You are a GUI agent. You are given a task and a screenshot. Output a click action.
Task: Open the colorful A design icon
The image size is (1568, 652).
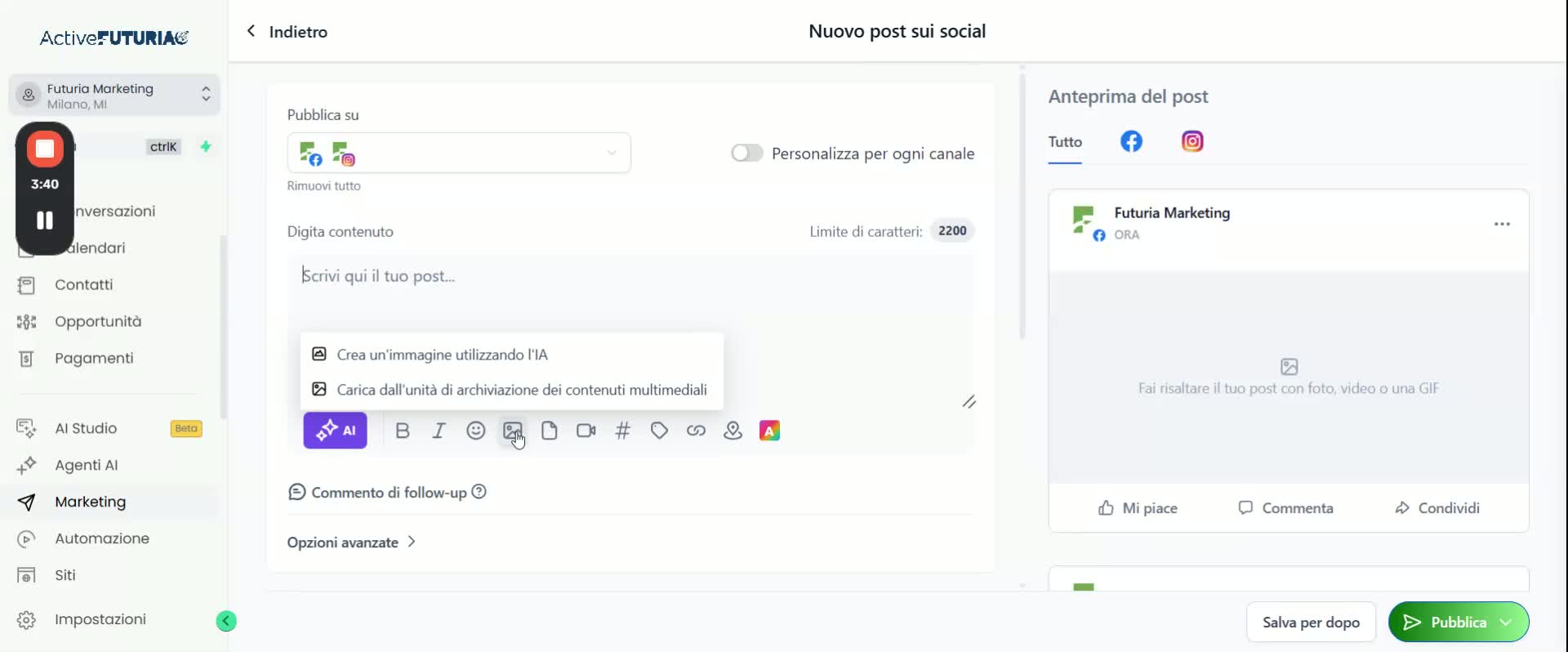pyautogui.click(x=769, y=431)
